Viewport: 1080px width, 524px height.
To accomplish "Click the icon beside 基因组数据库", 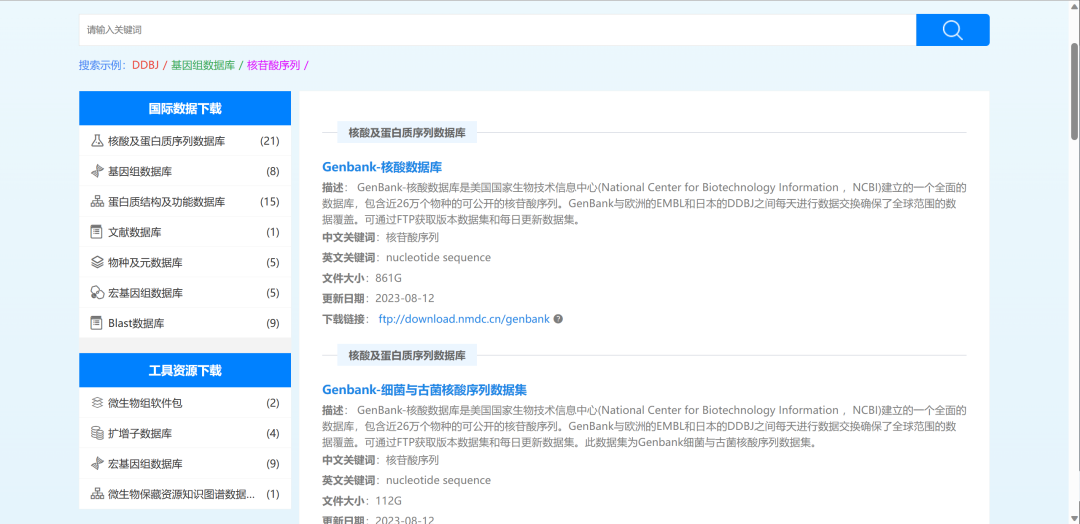I will [x=97, y=171].
